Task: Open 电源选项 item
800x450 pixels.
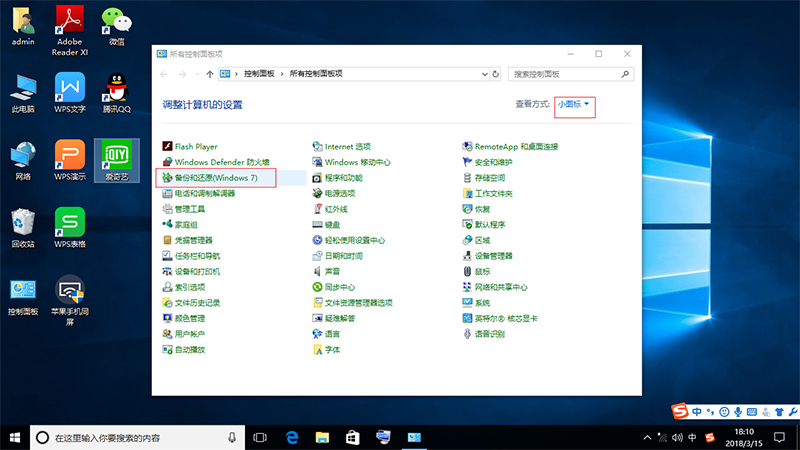Action: tap(334, 193)
